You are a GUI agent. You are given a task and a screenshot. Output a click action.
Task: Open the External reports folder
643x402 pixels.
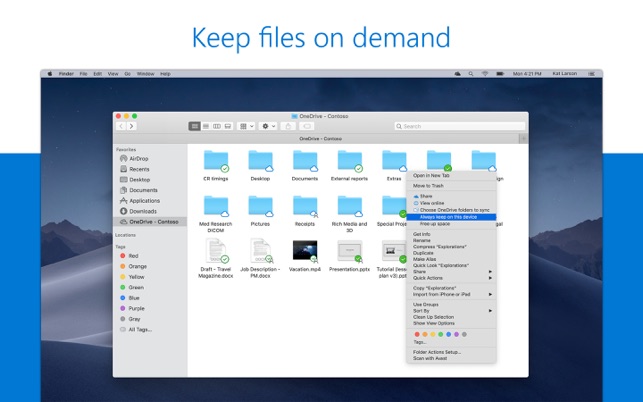tap(350, 161)
